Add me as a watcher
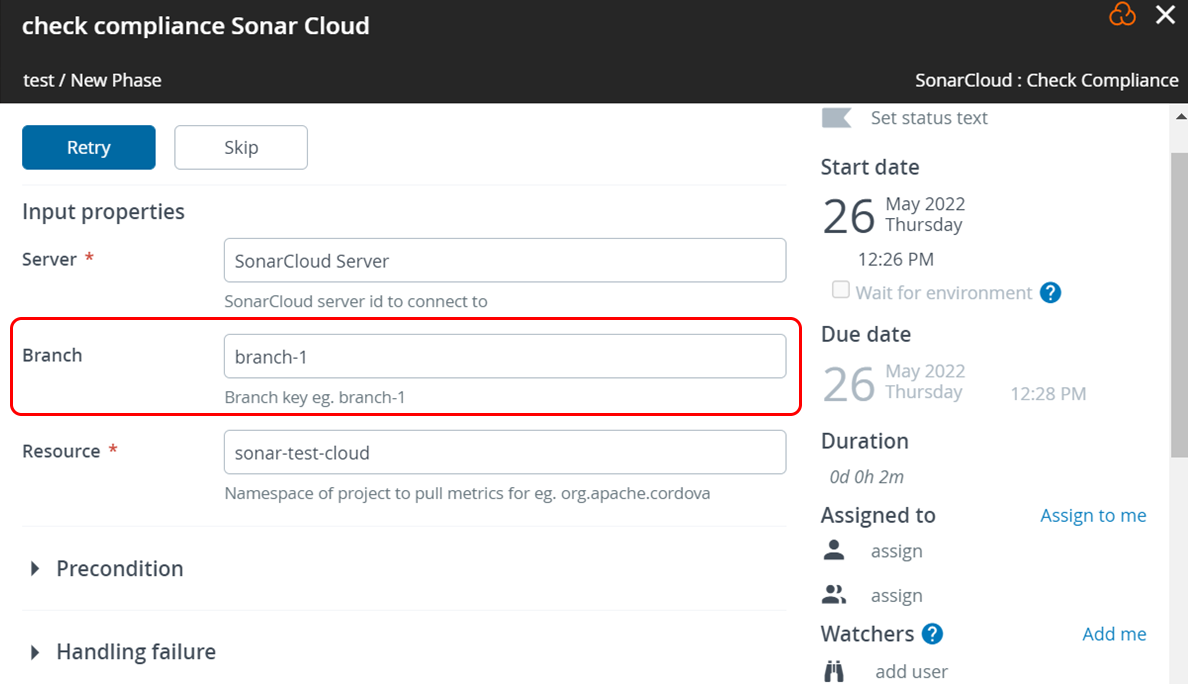1188x684 pixels. point(1114,634)
